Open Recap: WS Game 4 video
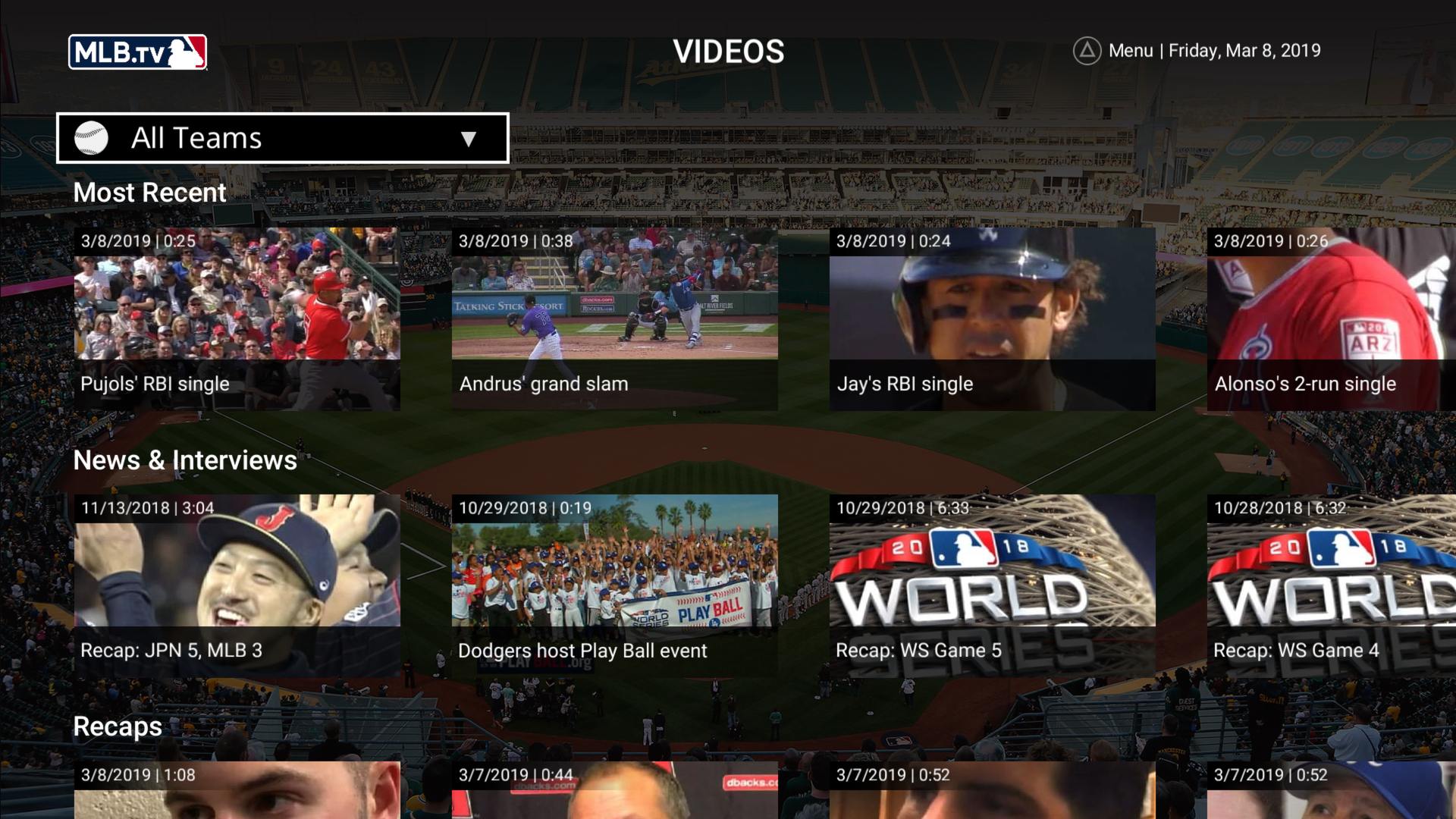Screen dimensions: 1456x819 coord(1332,585)
